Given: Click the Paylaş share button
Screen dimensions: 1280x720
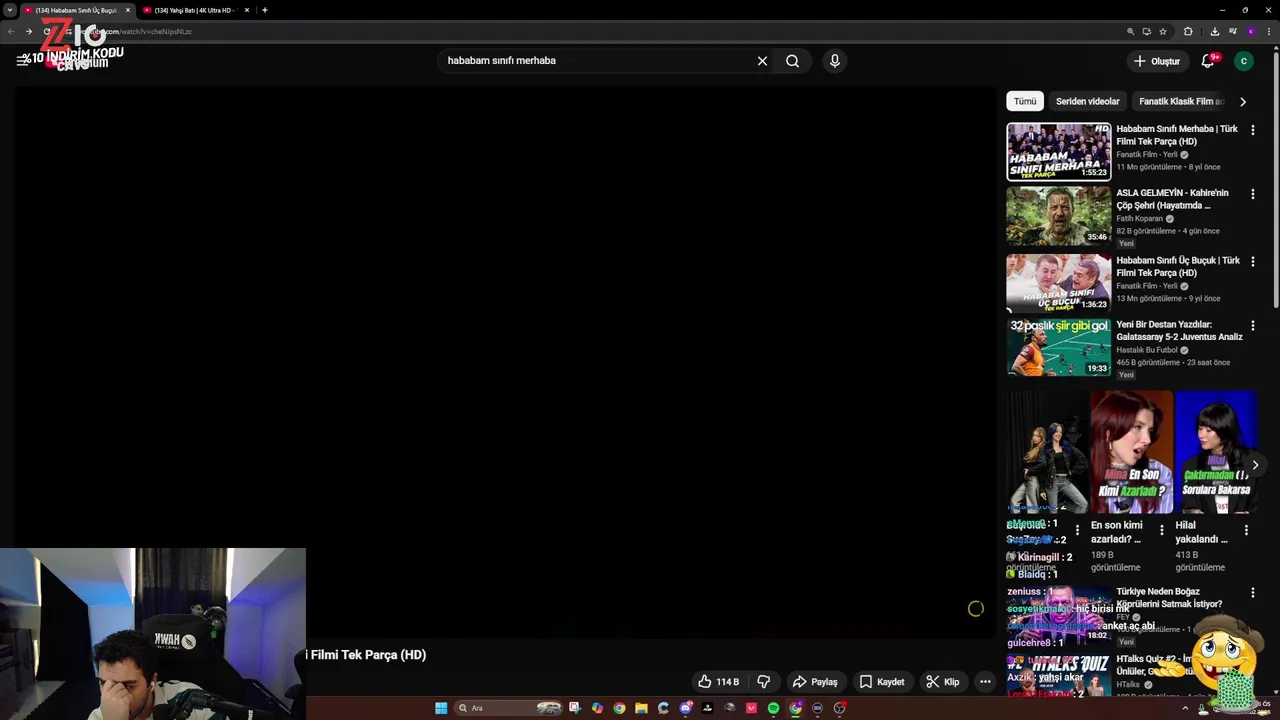Looking at the screenshot, I should [x=815, y=682].
